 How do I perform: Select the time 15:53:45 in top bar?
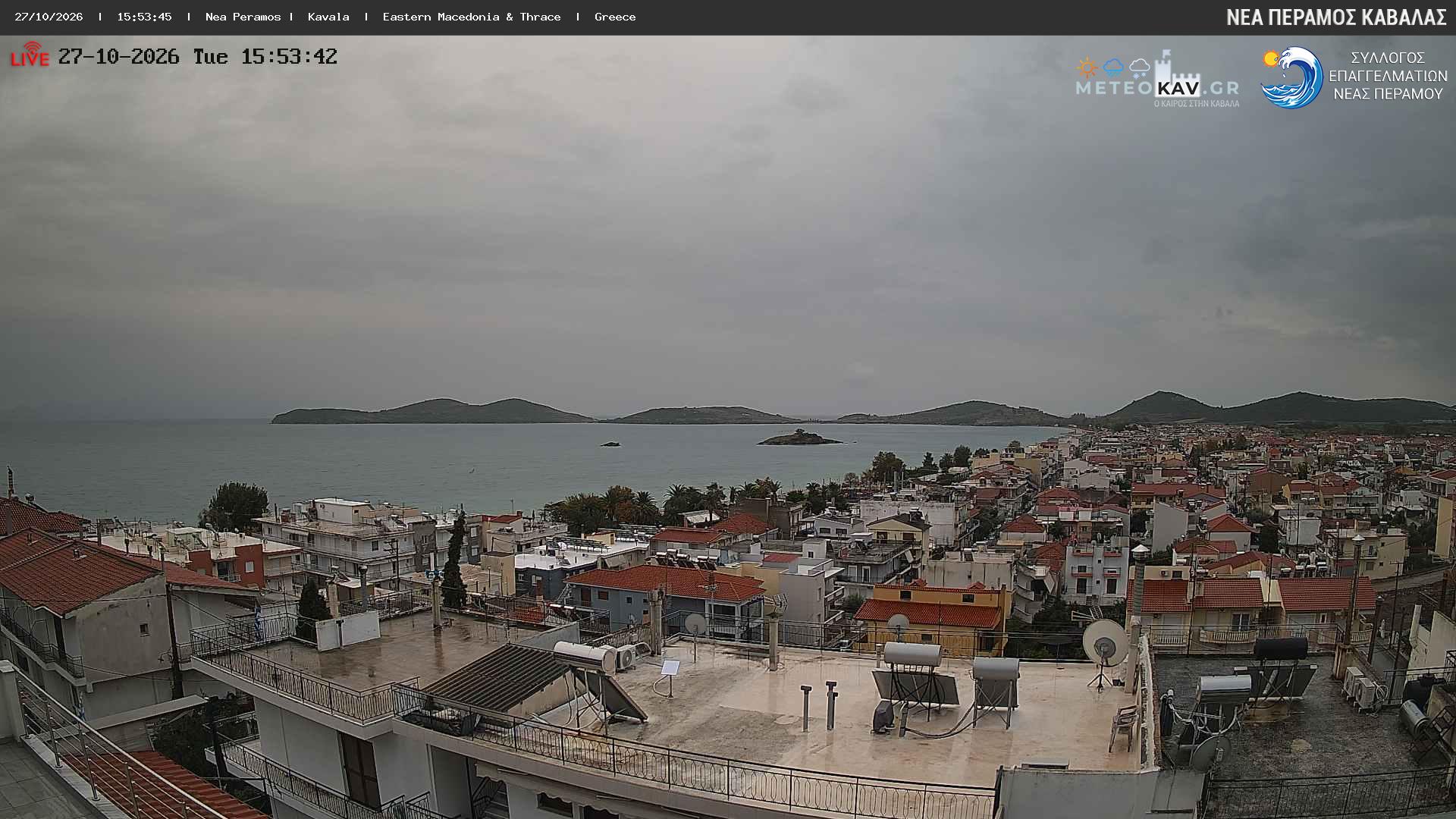pos(144,17)
